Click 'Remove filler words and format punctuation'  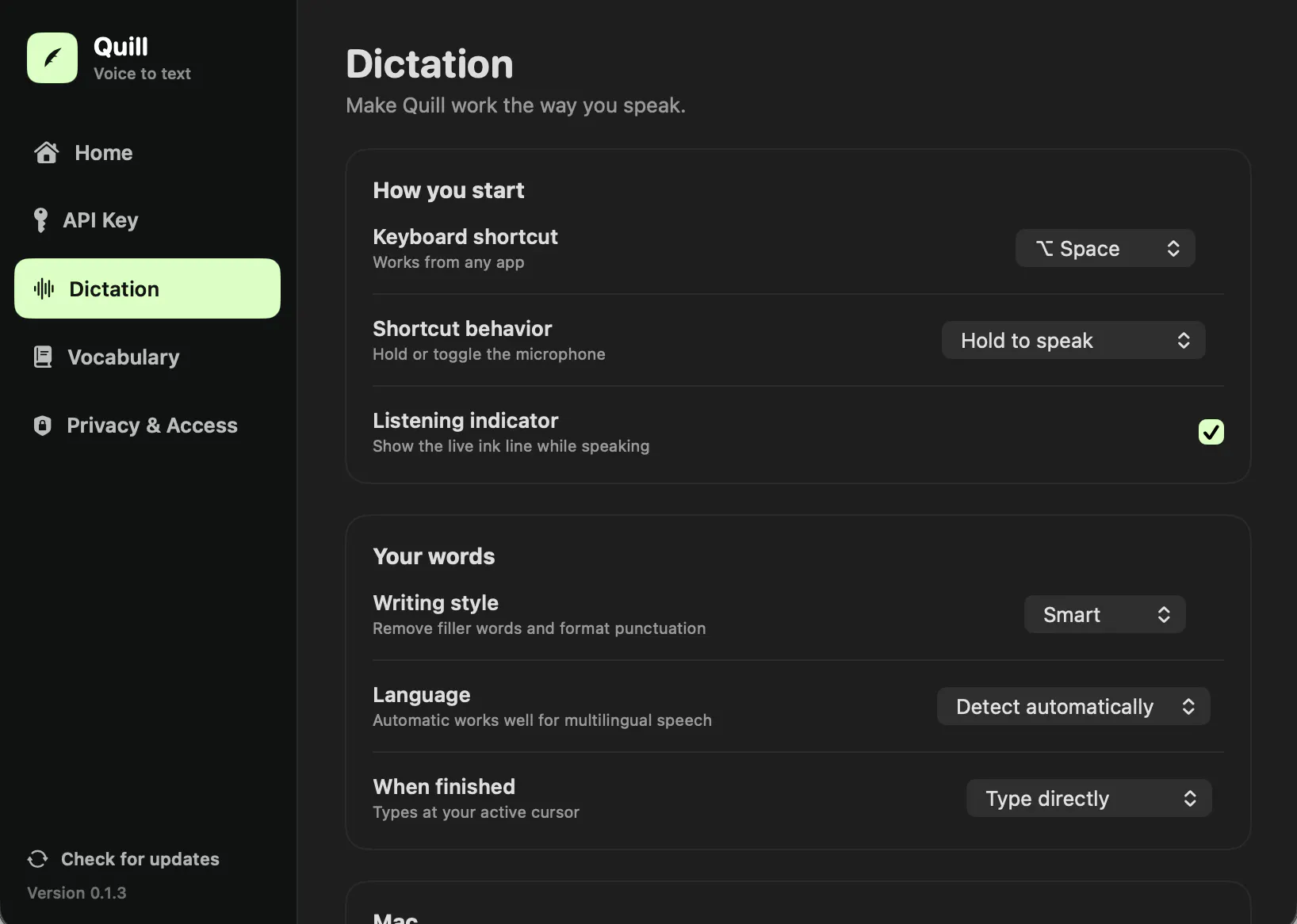(539, 628)
